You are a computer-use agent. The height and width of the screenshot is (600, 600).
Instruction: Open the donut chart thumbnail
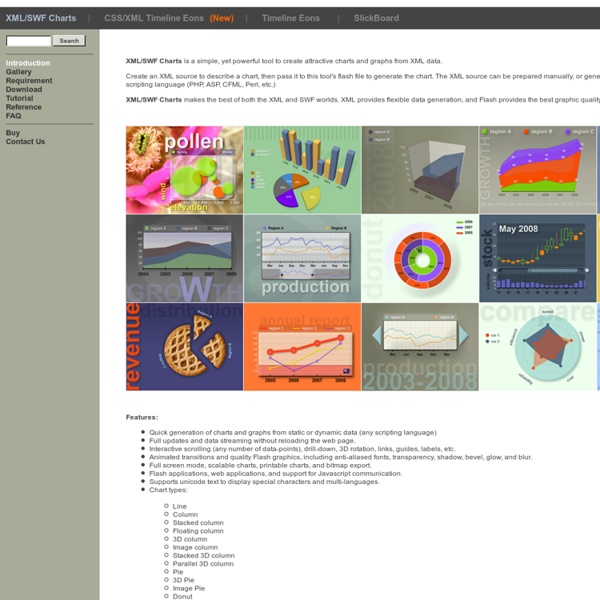click(420, 258)
